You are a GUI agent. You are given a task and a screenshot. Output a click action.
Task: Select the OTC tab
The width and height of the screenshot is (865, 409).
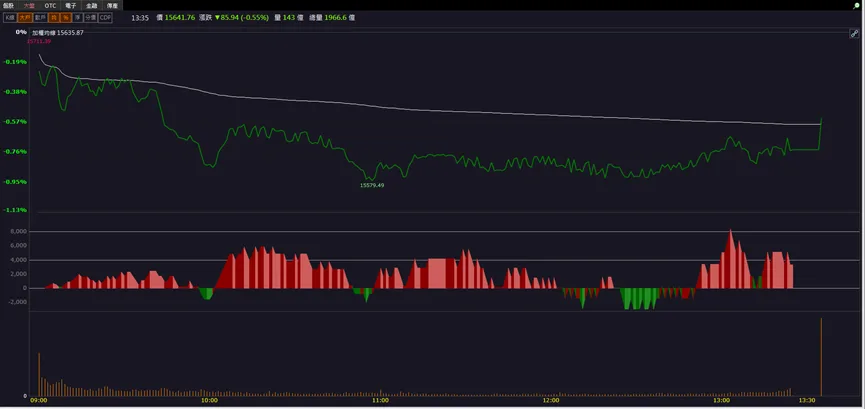tap(50, 6)
